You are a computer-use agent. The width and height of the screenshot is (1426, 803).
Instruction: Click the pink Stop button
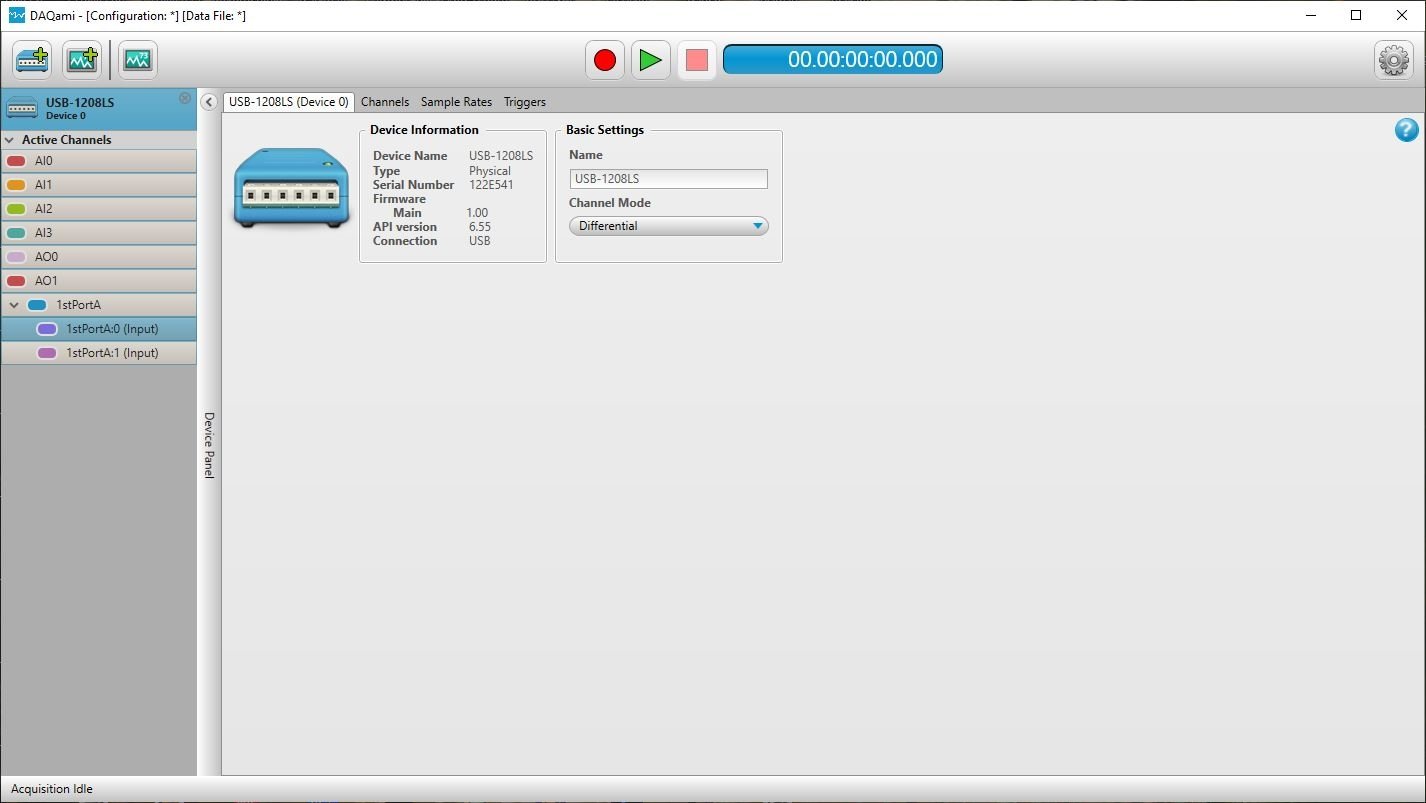click(697, 60)
